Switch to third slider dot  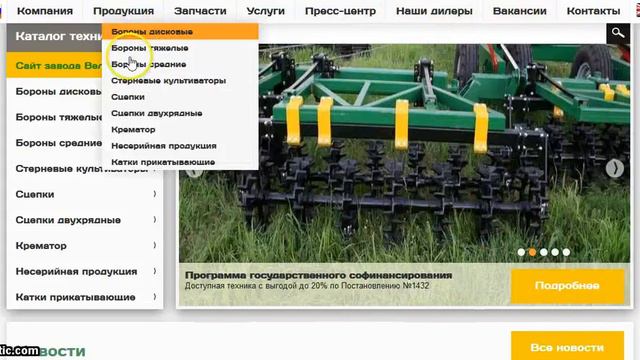click(544, 252)
